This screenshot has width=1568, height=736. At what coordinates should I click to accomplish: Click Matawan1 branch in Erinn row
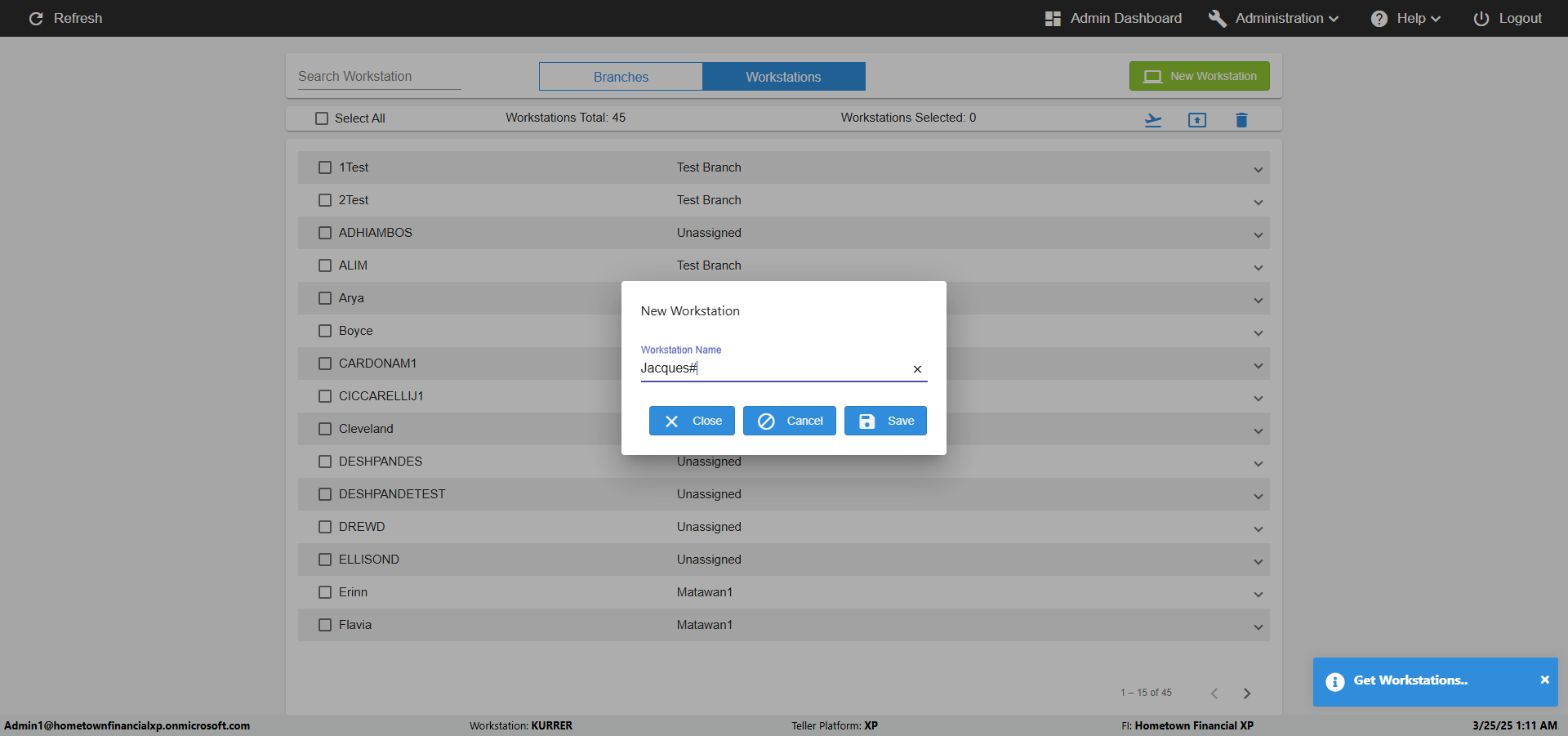[705, 592]
